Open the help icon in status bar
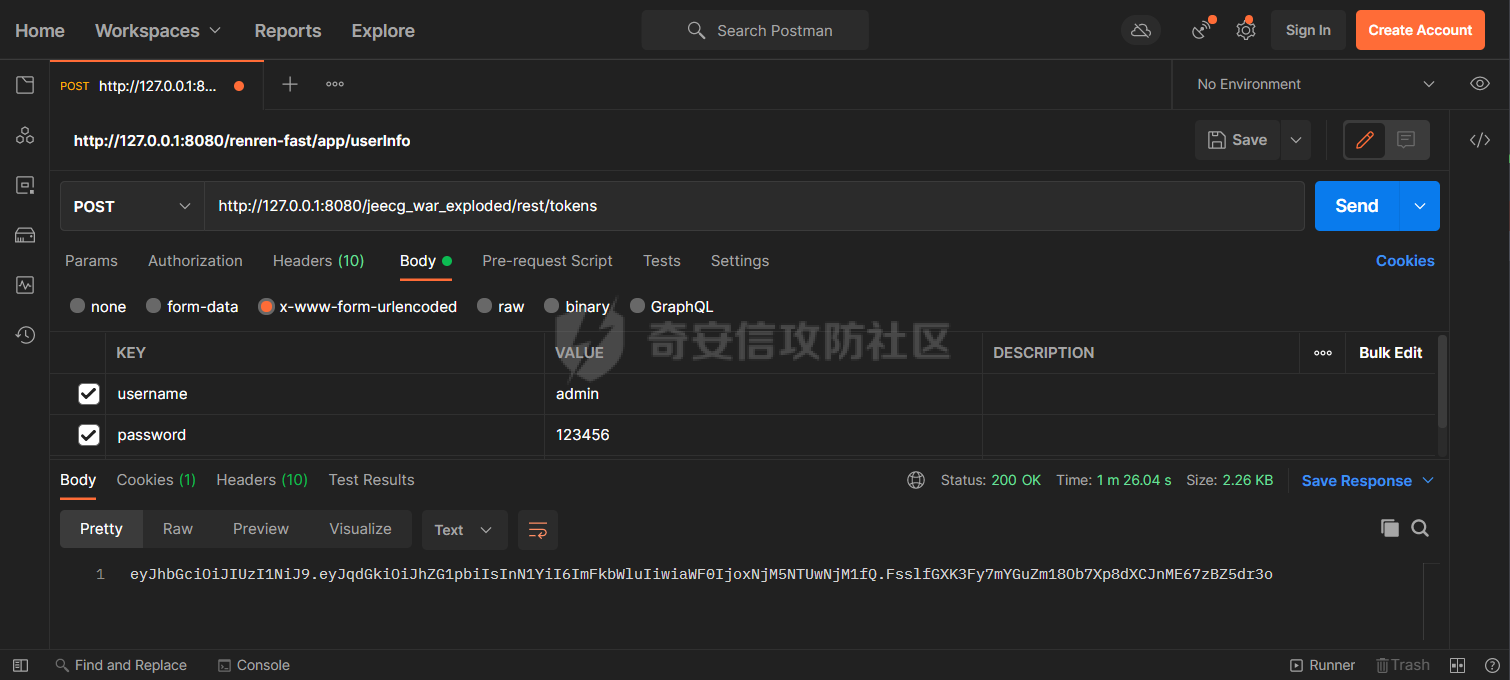1510x680 pixels. (1492, 665)
